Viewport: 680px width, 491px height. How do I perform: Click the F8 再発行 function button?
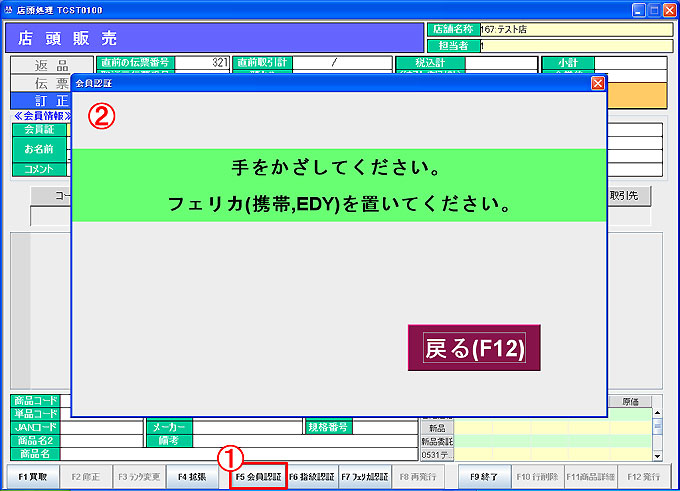point(418,477)
